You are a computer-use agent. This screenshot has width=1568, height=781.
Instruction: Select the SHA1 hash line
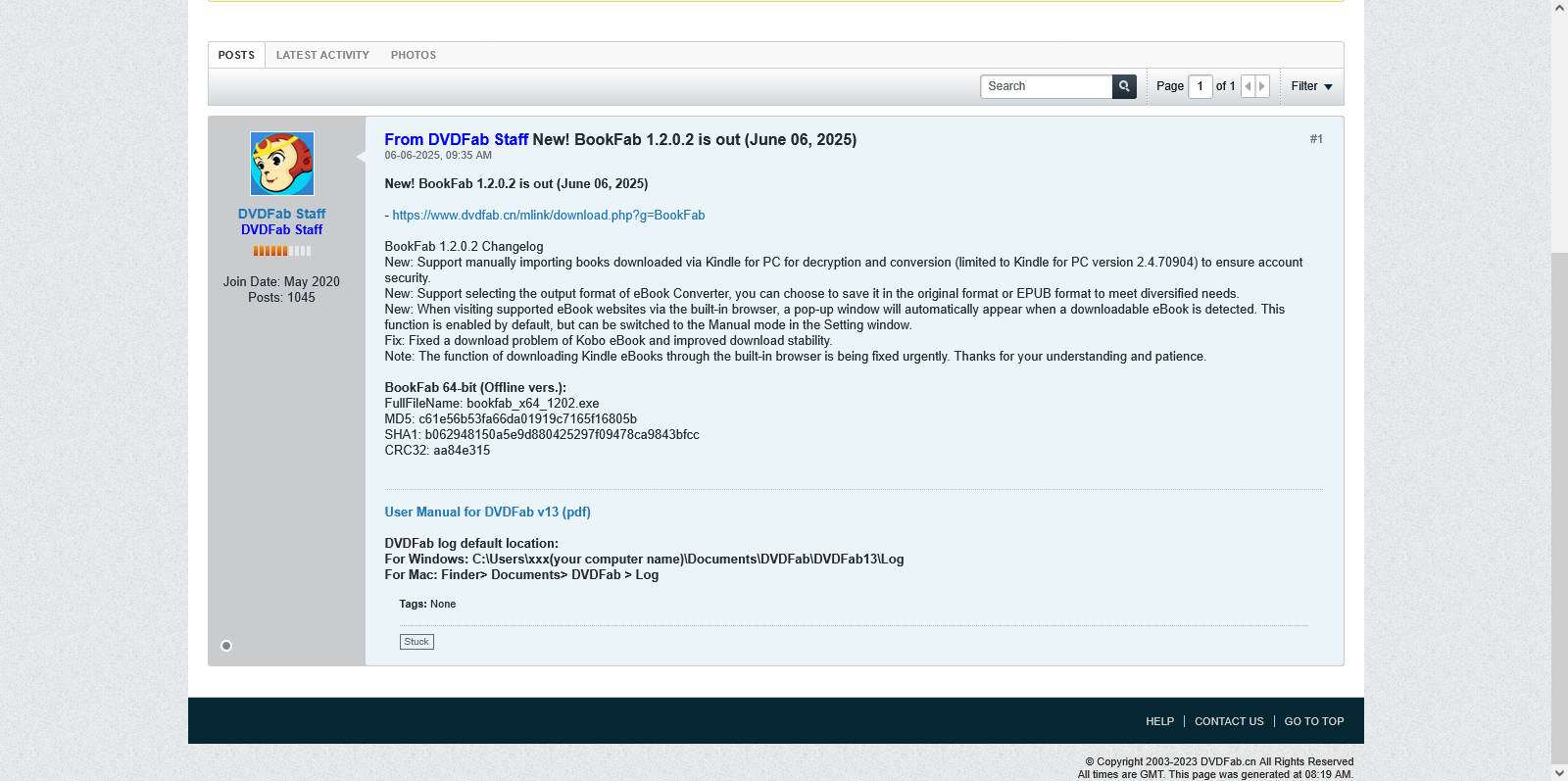point(542,434)
